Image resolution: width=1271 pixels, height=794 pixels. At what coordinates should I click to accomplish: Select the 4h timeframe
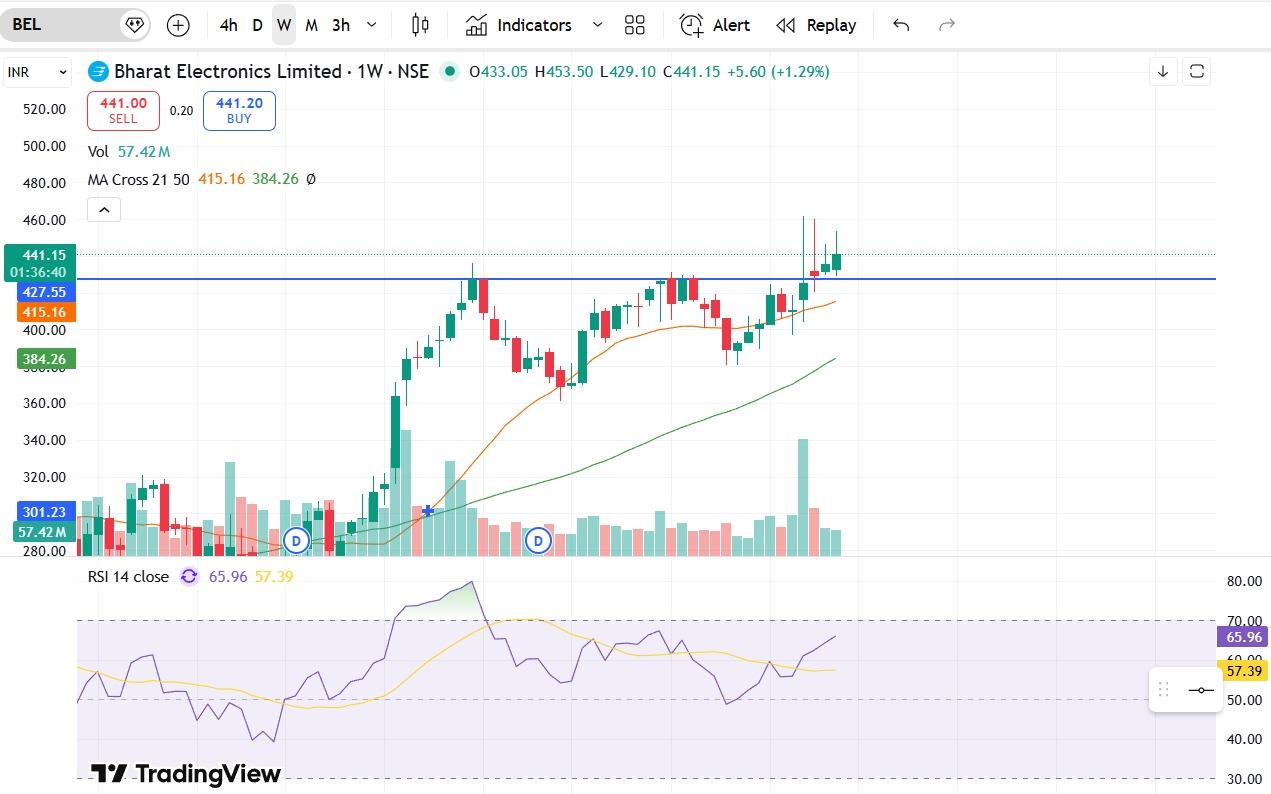[x=229, y=25]
